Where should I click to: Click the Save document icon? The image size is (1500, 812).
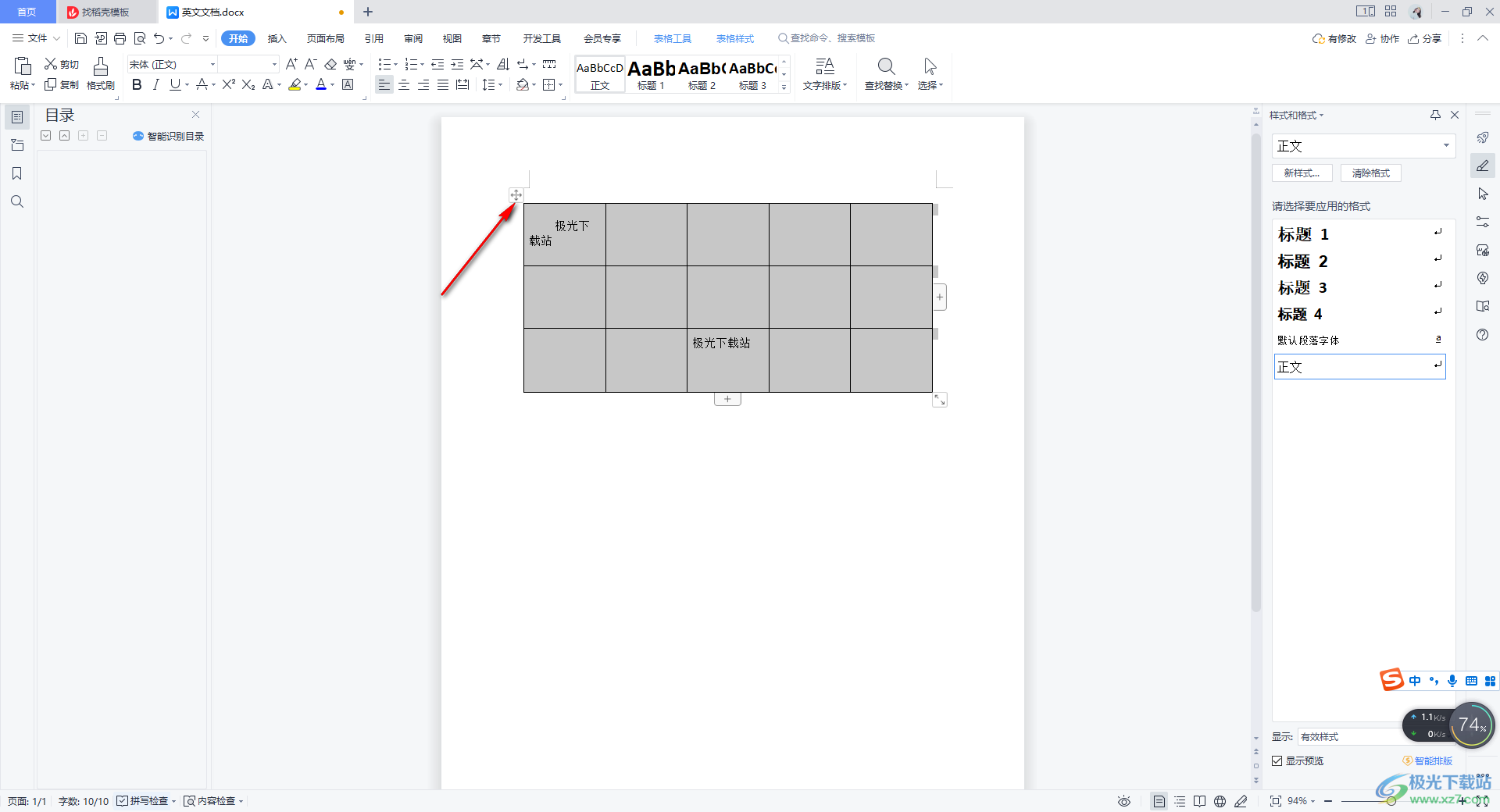[x=80, y=38]
